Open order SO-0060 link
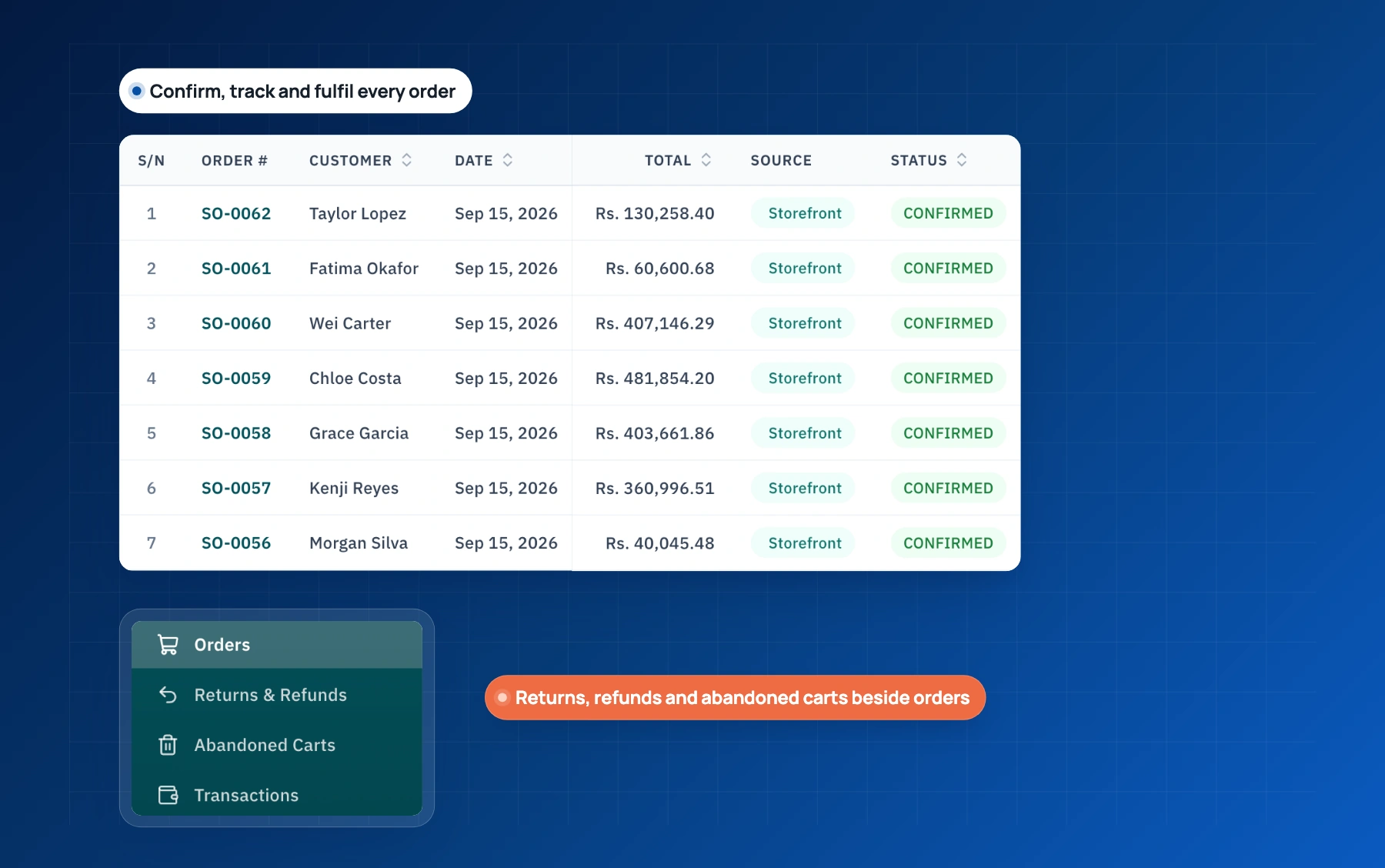 click(236, 323)
